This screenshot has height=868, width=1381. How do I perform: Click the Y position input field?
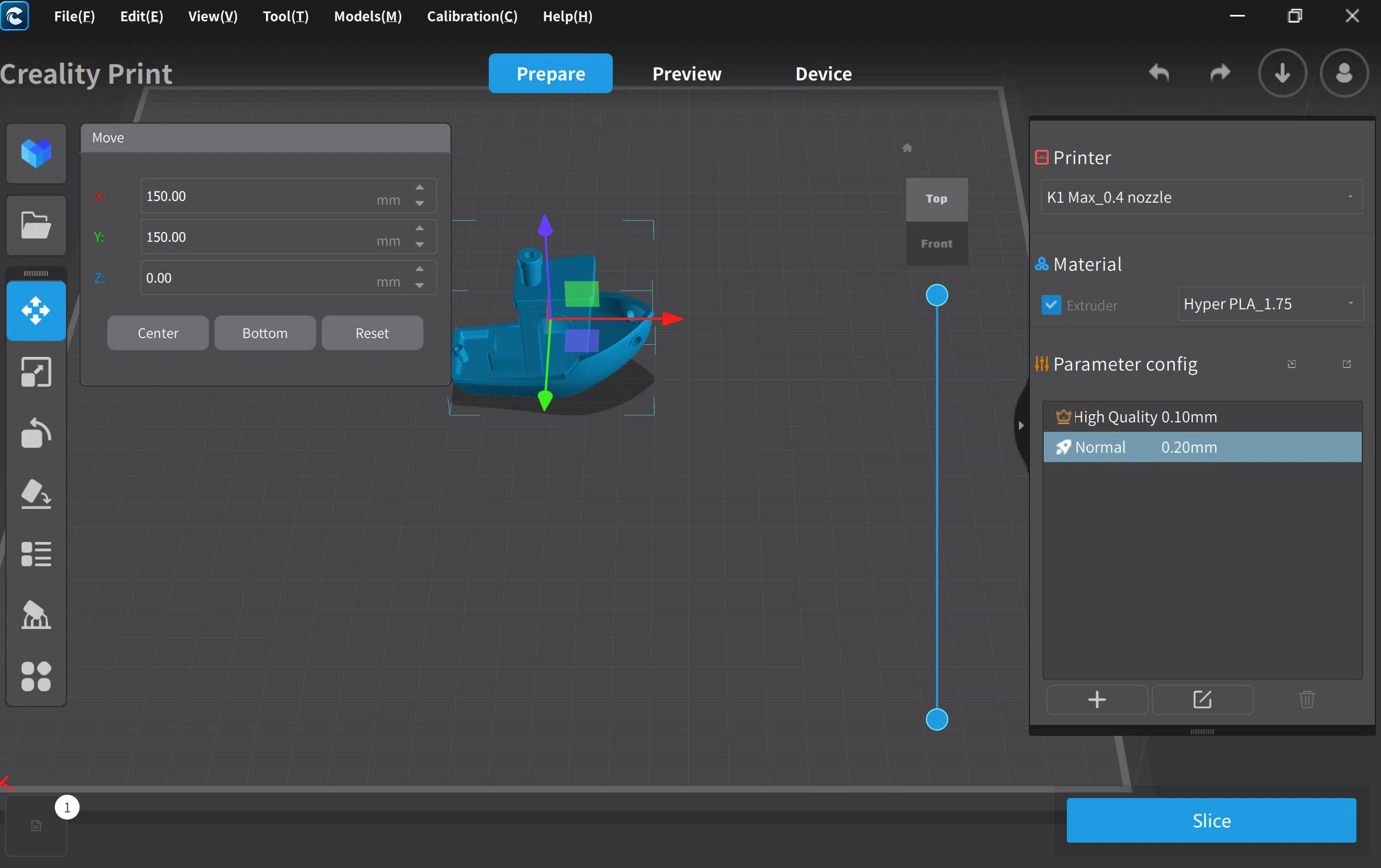pos(288,237)
